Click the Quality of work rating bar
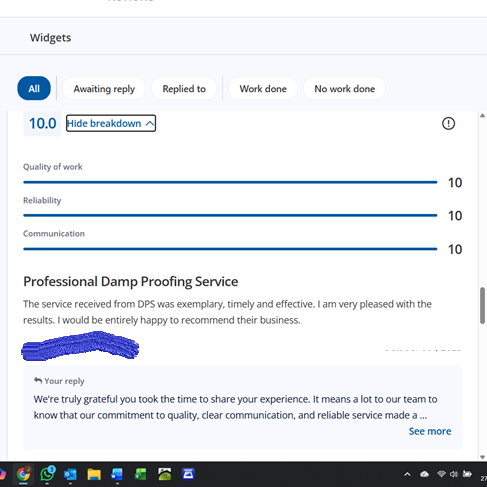 tap(230, 182)
